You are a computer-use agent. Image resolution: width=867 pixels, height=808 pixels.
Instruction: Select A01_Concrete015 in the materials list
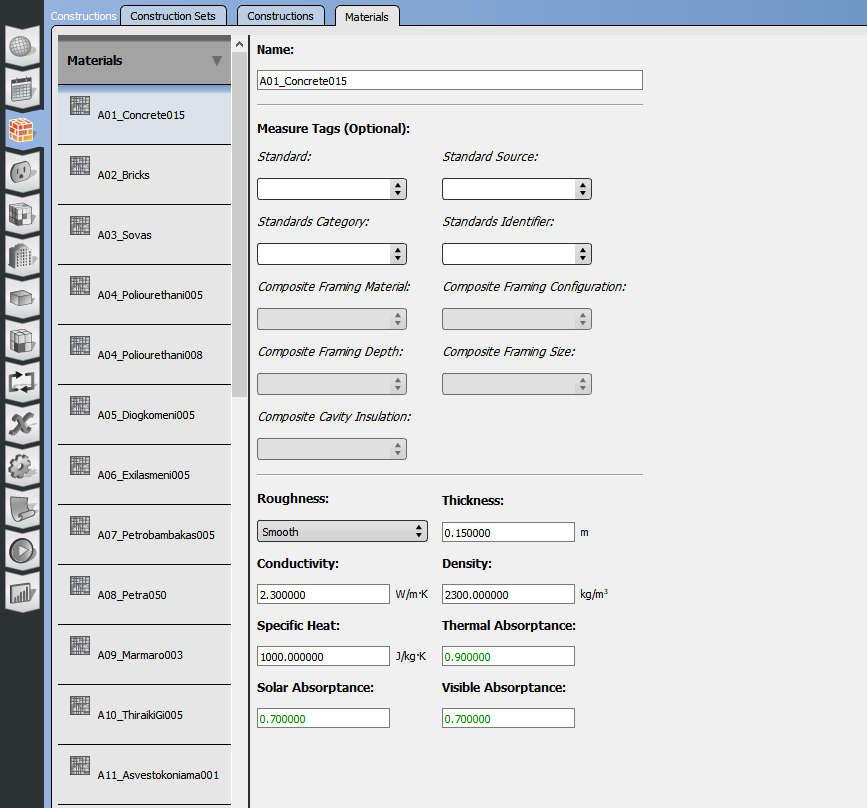[x=144, y=114]
